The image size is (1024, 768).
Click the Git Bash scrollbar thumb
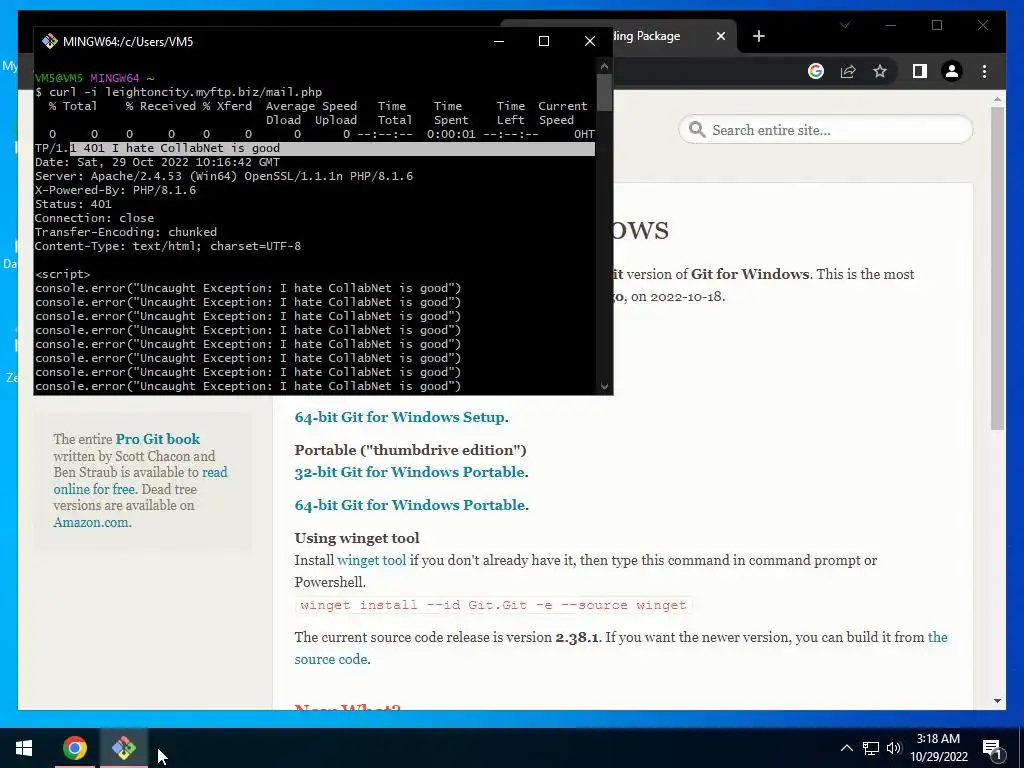click(x=604, y=92)
